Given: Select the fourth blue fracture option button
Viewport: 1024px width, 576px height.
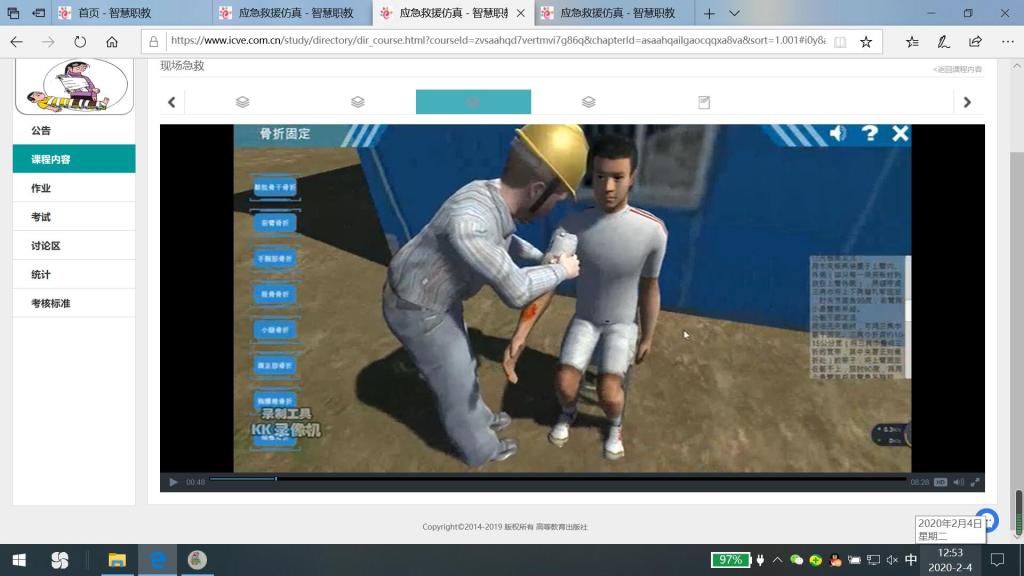Looking at the screenshot, I should pos(275,294).
